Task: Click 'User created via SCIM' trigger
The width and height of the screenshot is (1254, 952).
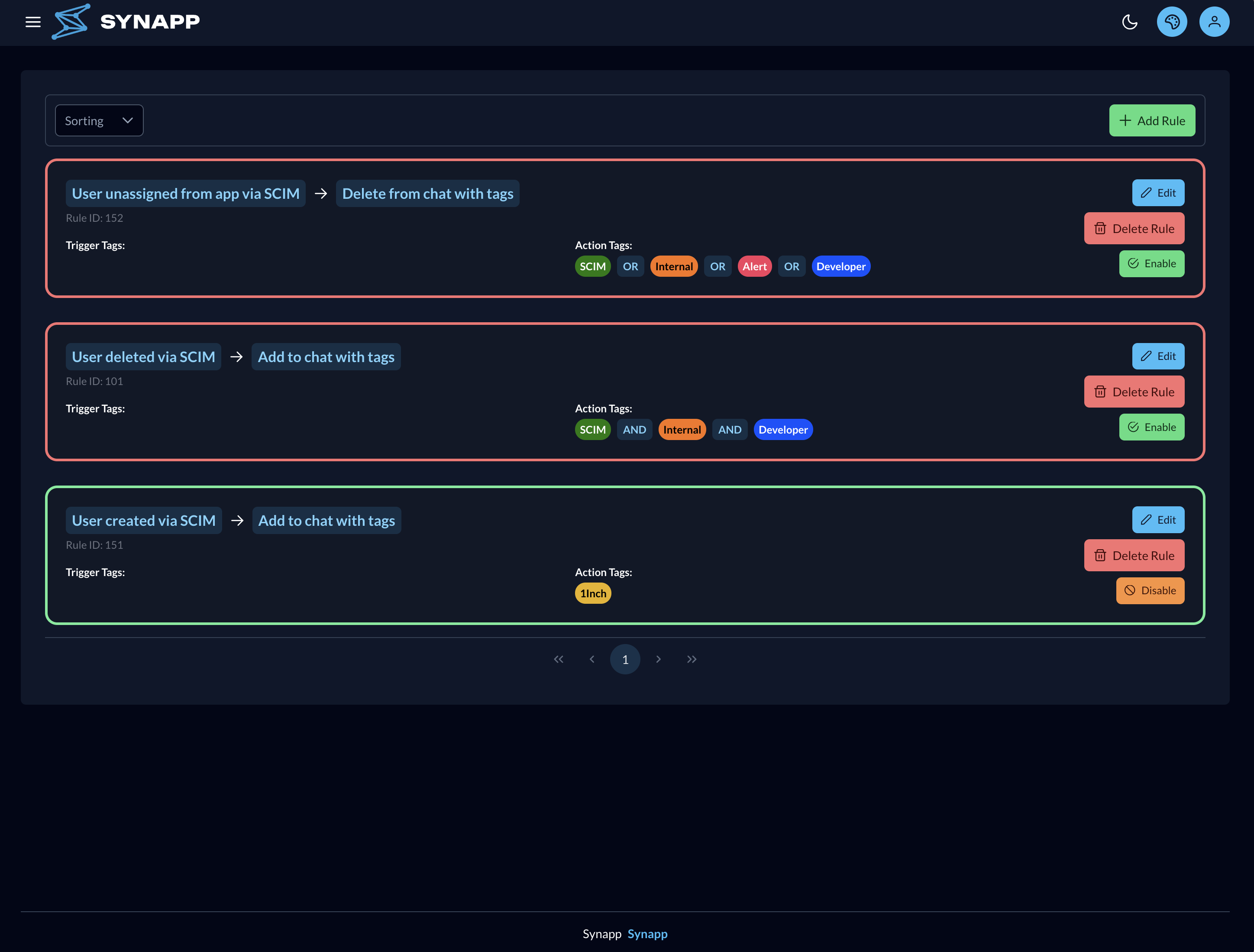Action: [143, 521]
